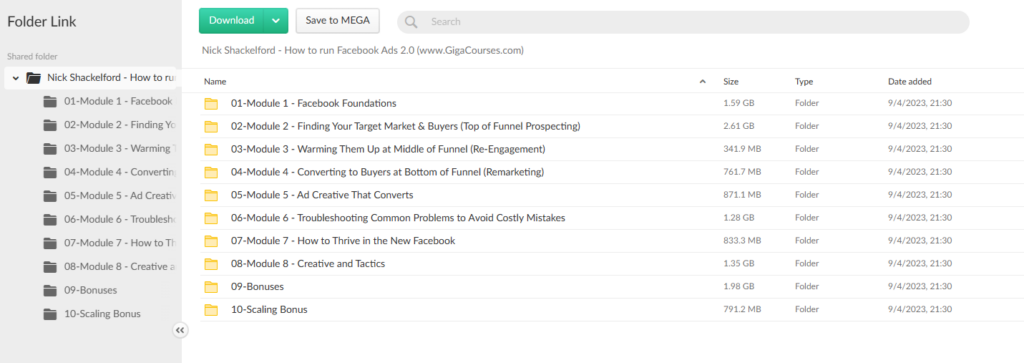Click the yellow folder icon for 01-Module 1
The image size is (1024, 363).
point(211,103)
